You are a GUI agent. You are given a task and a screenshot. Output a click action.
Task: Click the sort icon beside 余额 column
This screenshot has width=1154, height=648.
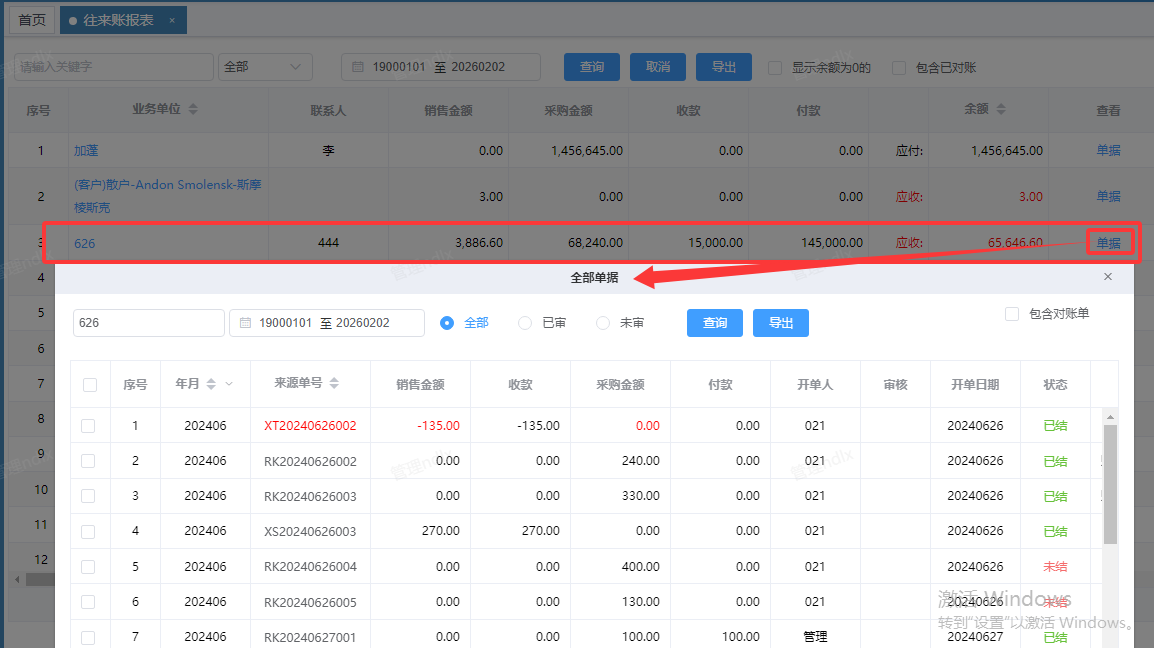pyautogui.click(x=1000, y=109)
